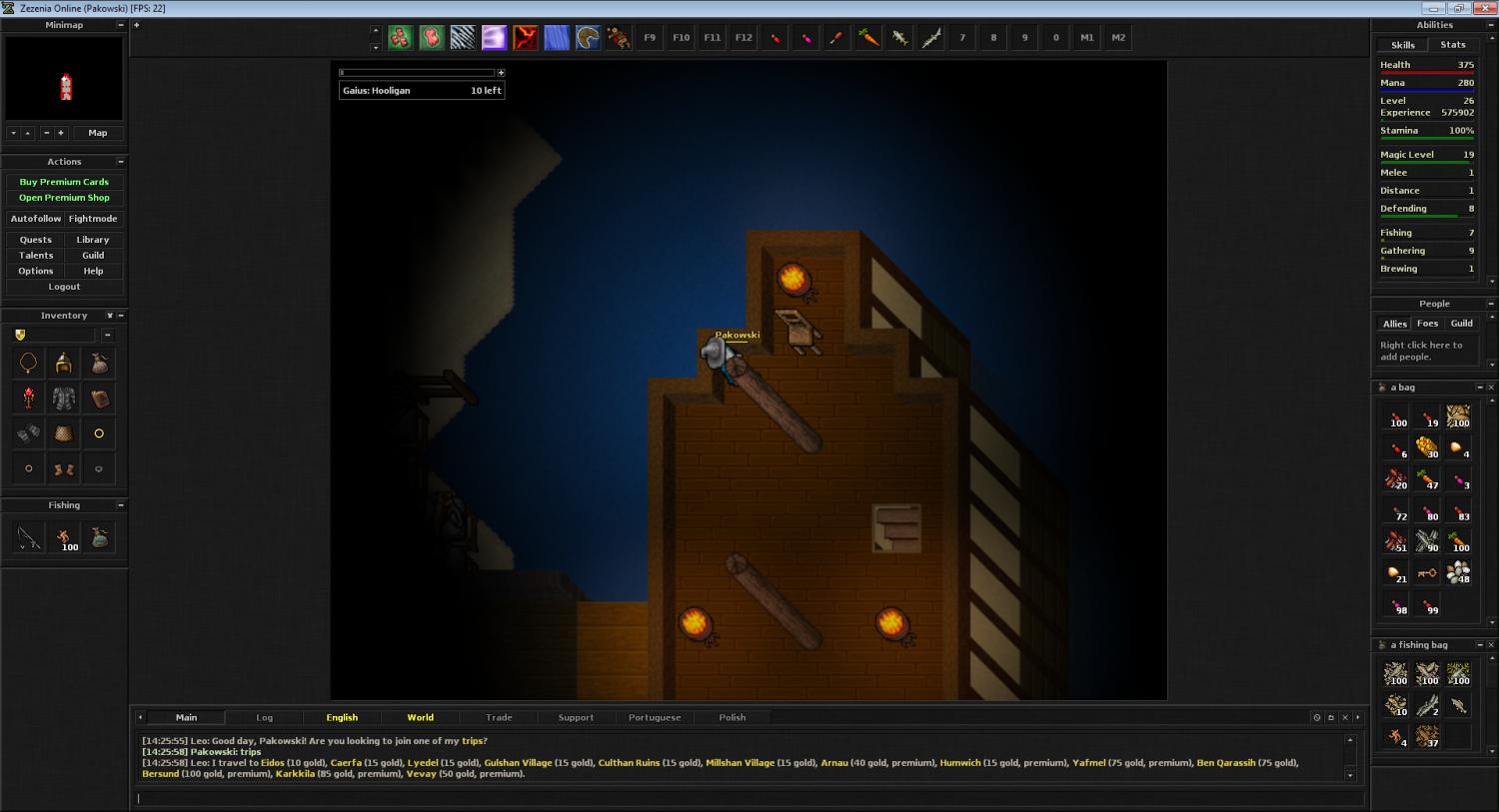Activate the purple beam spell icon
This screenshot has width=1499, height=812.
(x=494, y=38)
